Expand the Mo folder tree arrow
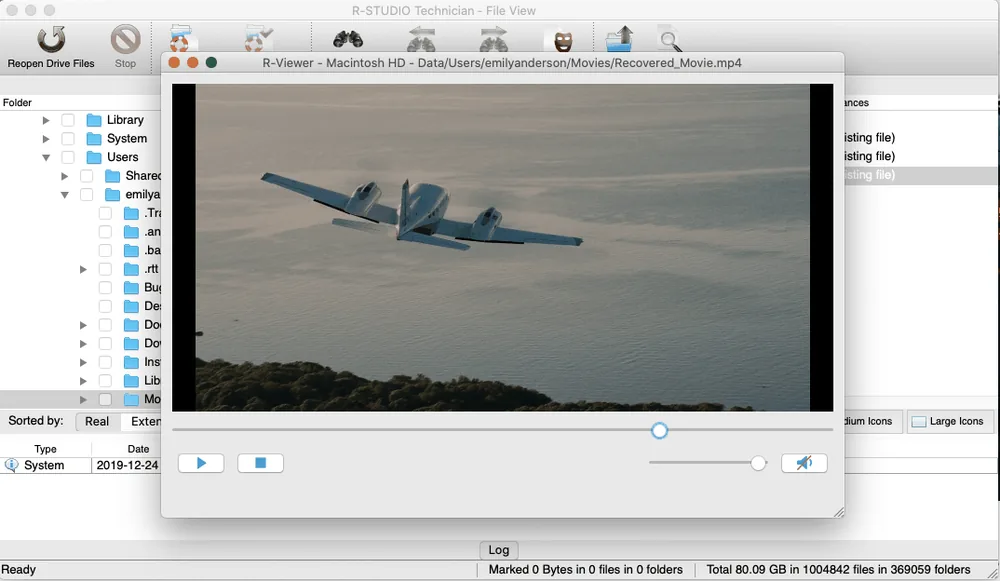Viewport: 1000px width, 581px height. click(x=83, y=400)
